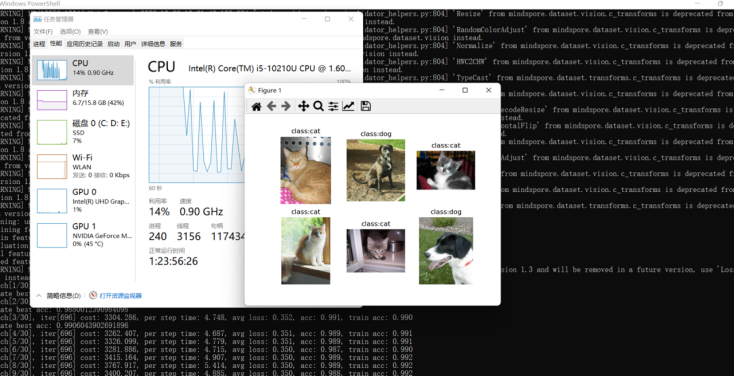Click the large CPU heading in performance pane
This screenshot has width=734, height=377.
click(x=161, y=67)
